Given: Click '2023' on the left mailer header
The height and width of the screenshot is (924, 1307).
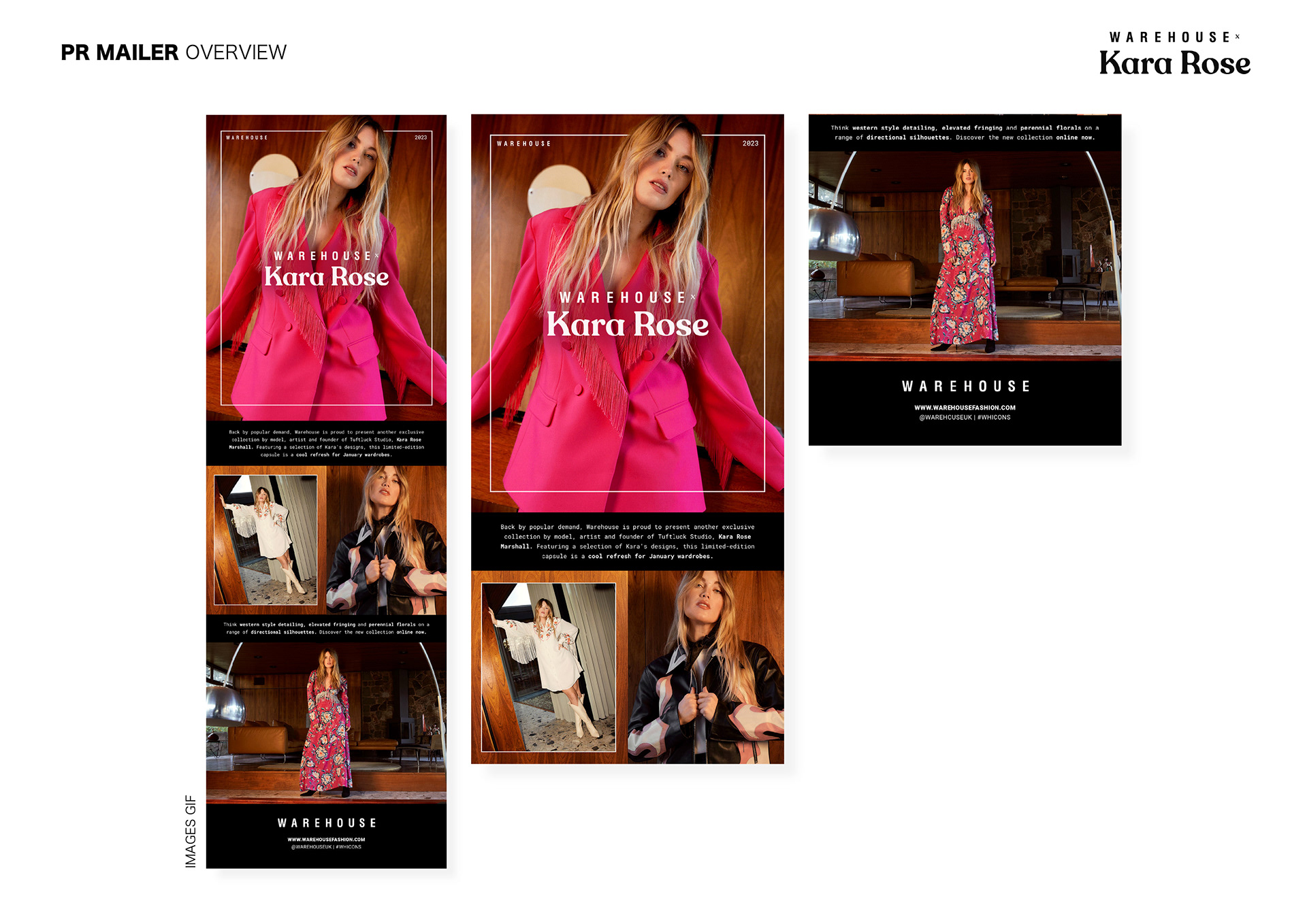Looking at the screenshot, I should pyautogui.click(x=421, y=137).
